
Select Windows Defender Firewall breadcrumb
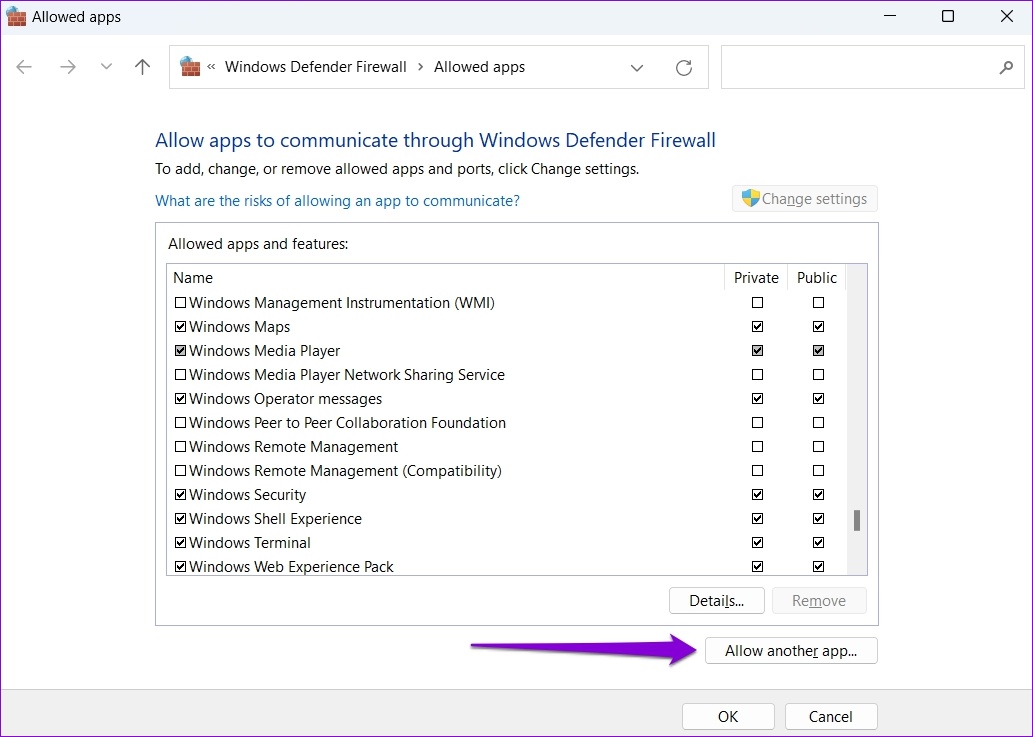click(x=316, y=67)
